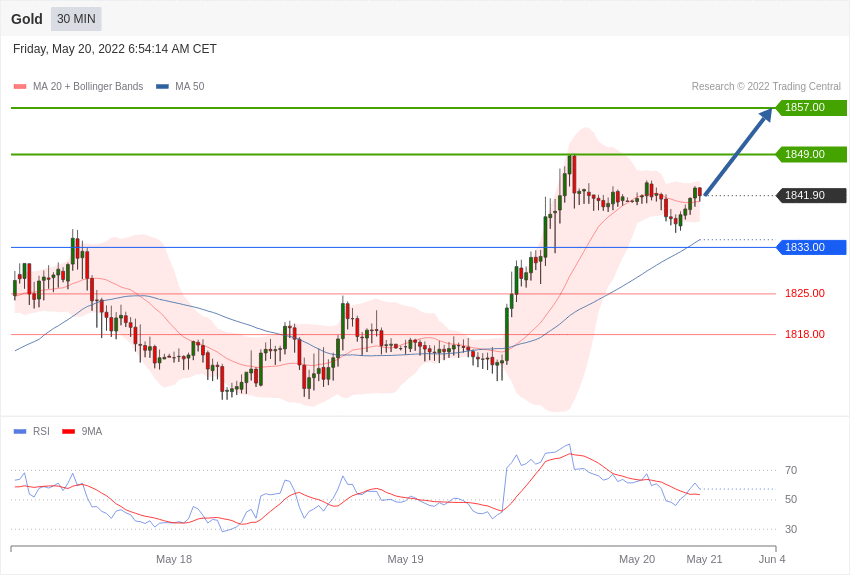Click the RSI 30 level label
This screenshot has height=576, width=850.
[x=791, y=529]
